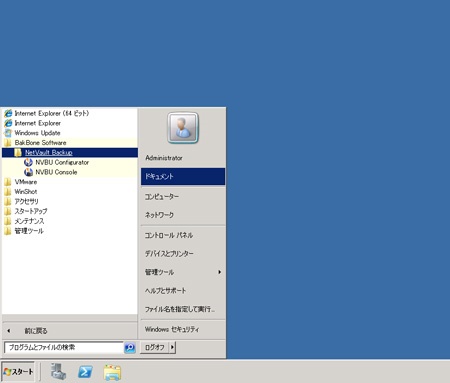The width and height of the screenshot is (450, 383).
Task: Click the Administrator user picture
Action: pos(183,128)
